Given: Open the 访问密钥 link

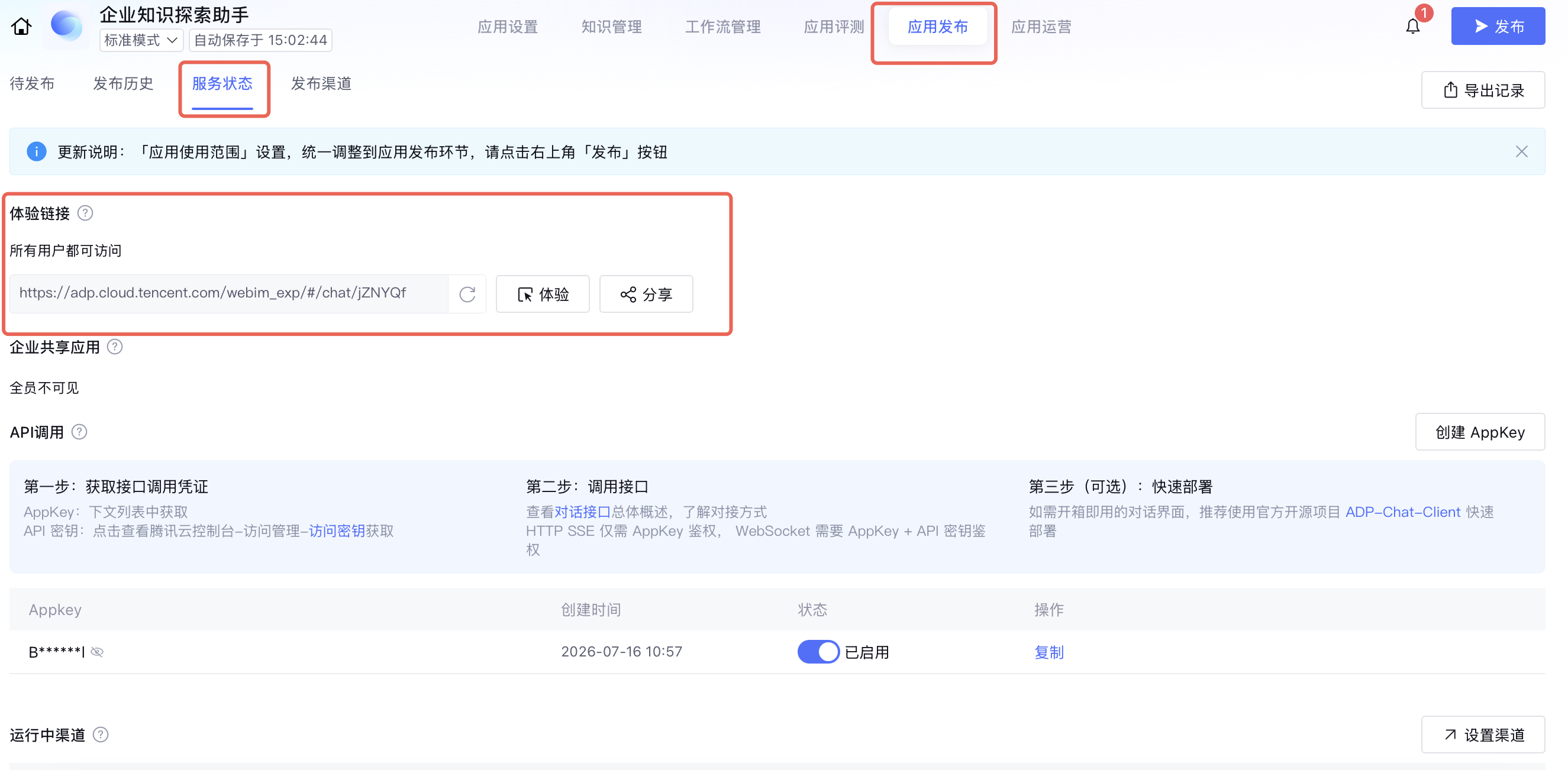Looking at the screenshot, I should pyautogui.click(x=337, y=531).
